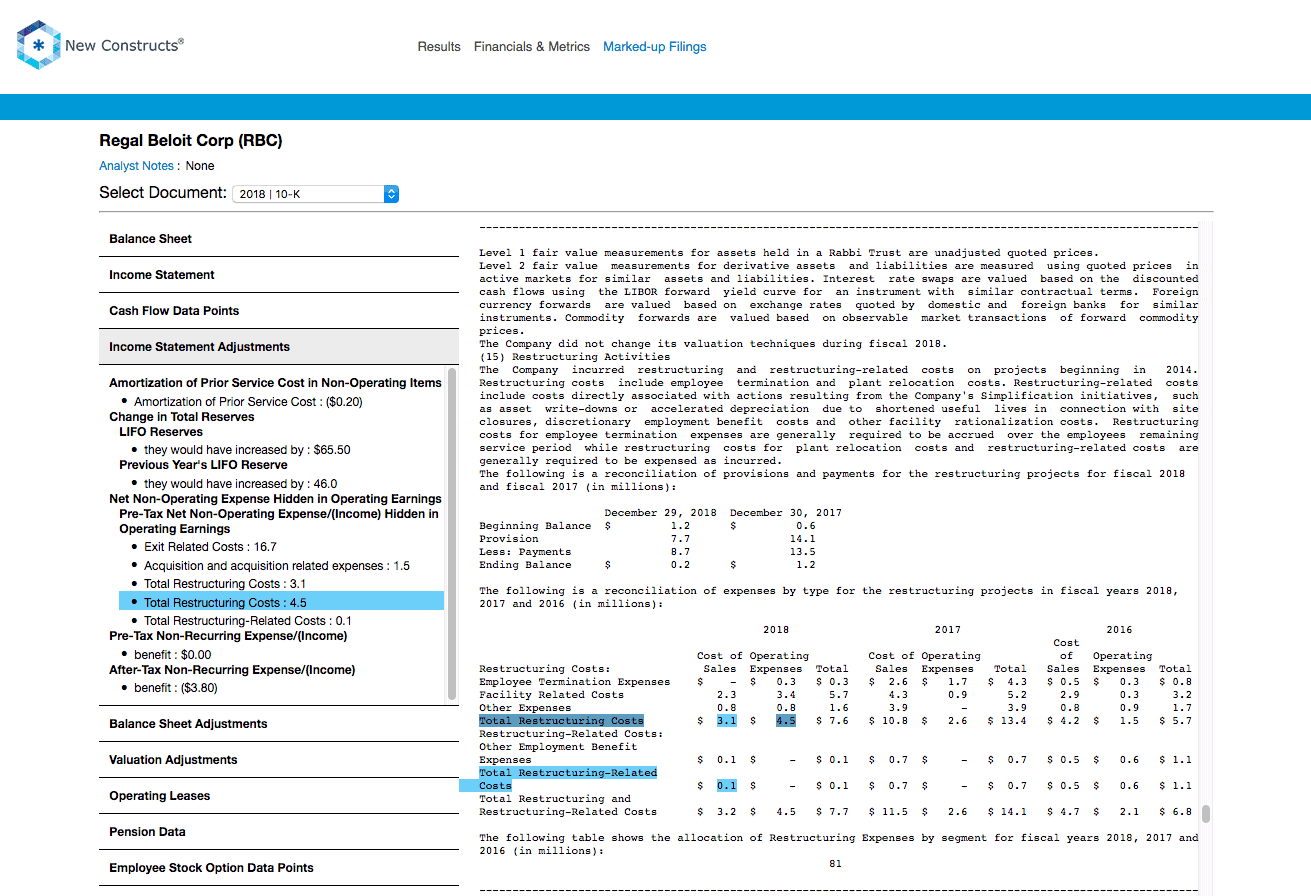Open the Results page
Screen dimensions: 1311x896
pyautogui.click(x=439, y=47)
